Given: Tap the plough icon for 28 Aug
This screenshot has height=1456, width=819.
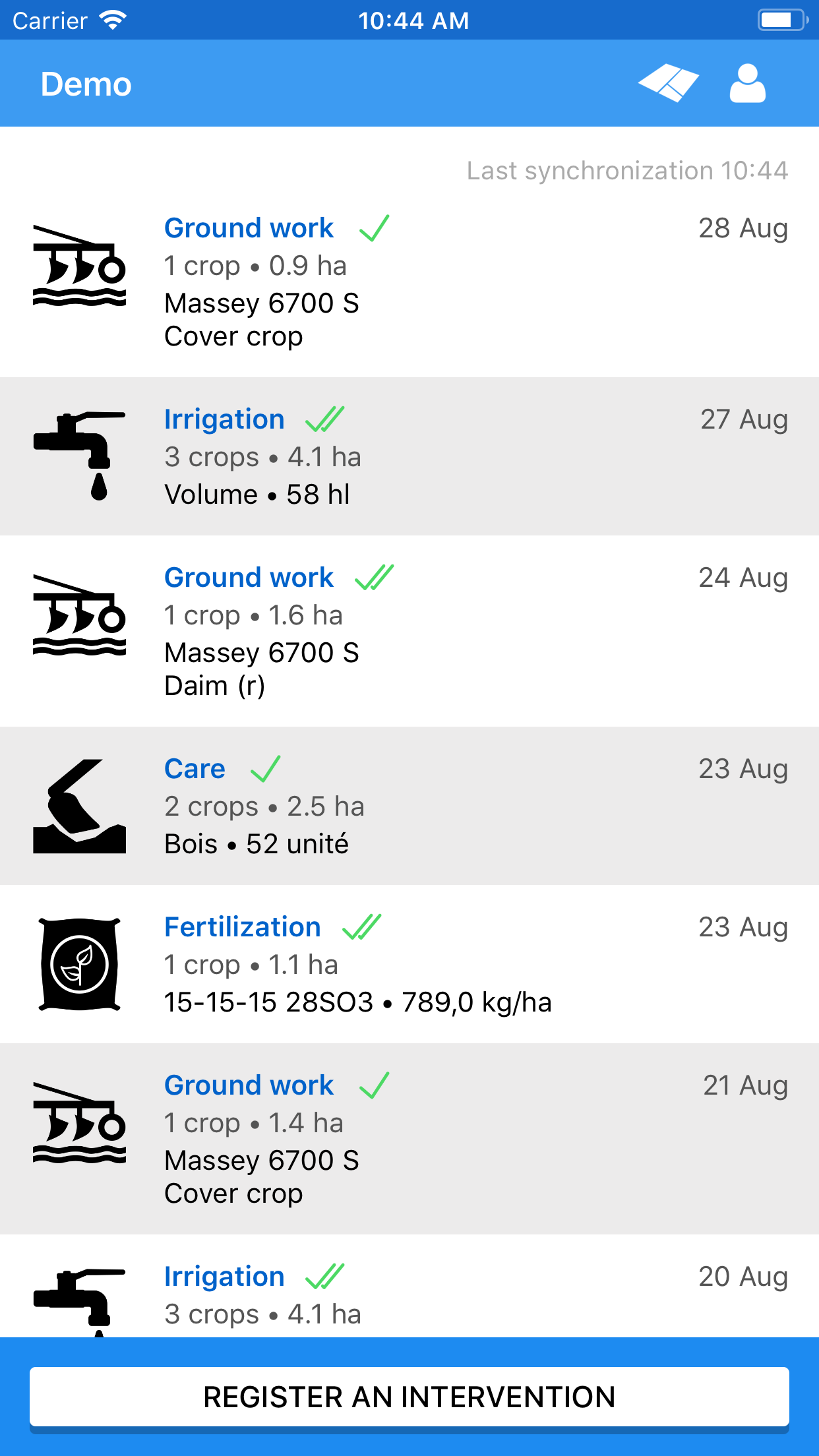Looking at the screenshot, I should tap(79, 266).
